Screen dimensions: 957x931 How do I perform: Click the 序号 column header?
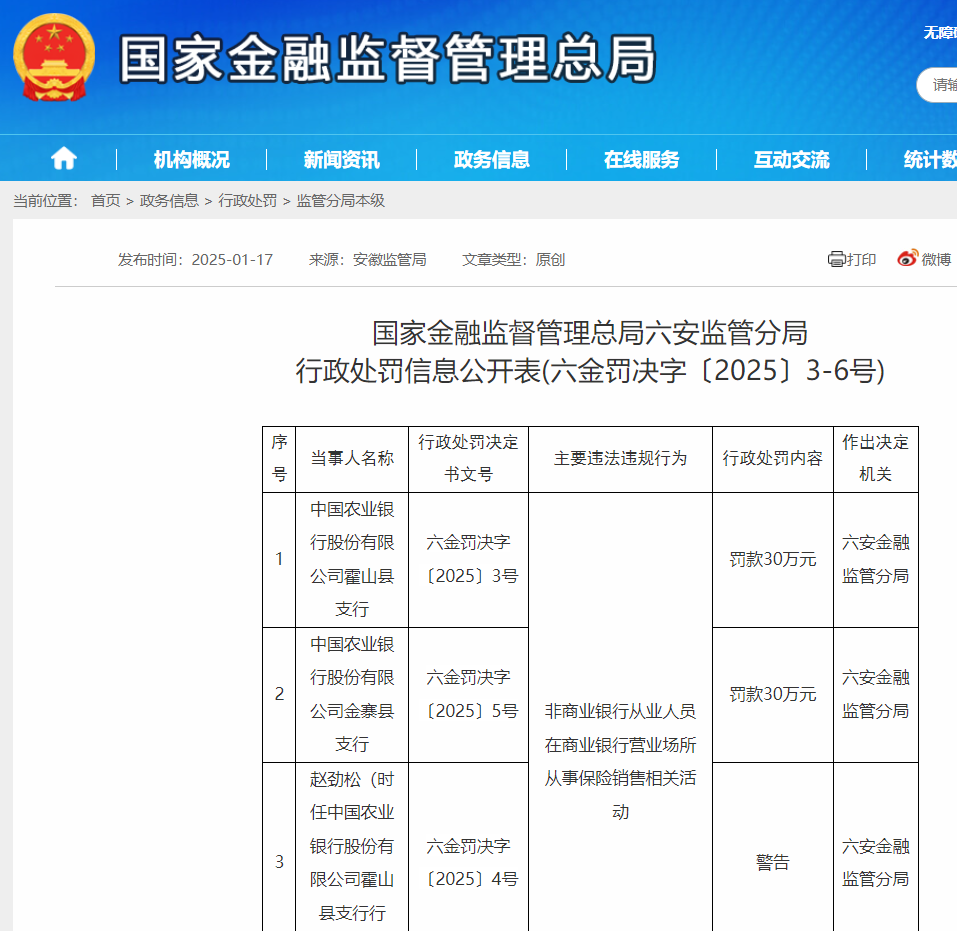click(279, 458)
